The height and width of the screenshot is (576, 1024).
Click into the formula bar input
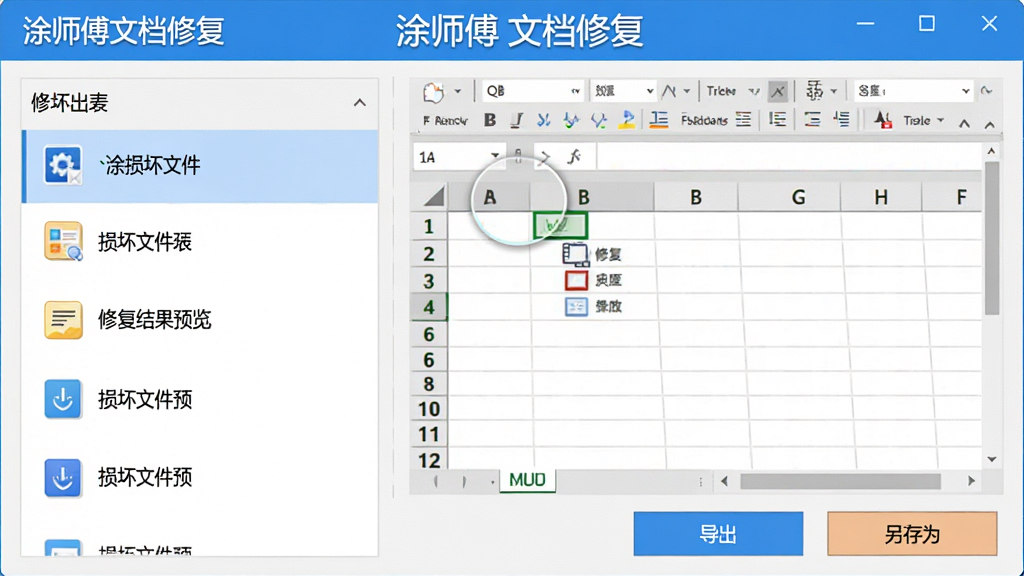(789, 157)
